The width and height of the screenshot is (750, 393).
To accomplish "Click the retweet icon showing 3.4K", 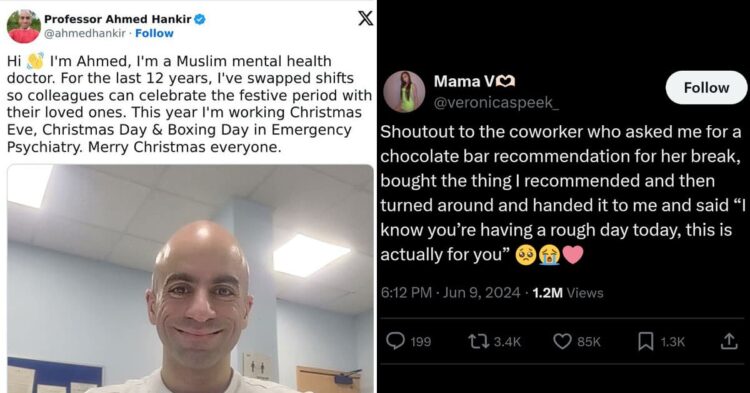I will 476,341.
